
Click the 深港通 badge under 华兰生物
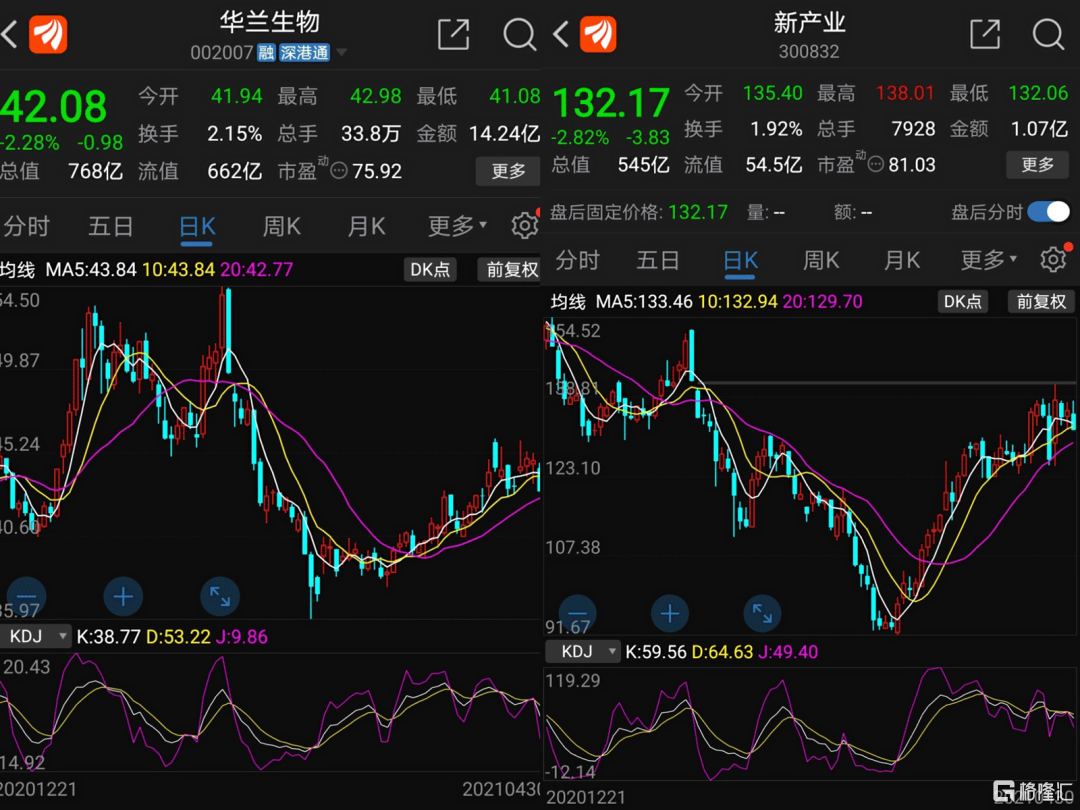click(304, 53)
